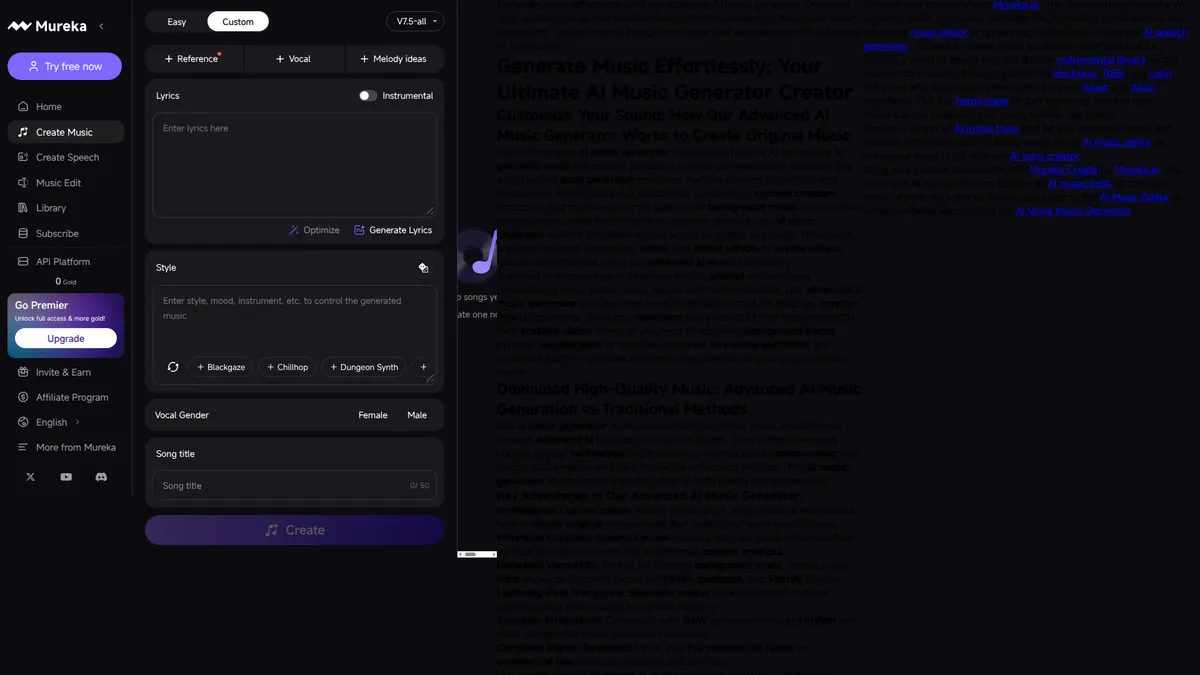Open the Discord community icon
Viewport: 1200px width, 675px height.
tap(101, 477)
